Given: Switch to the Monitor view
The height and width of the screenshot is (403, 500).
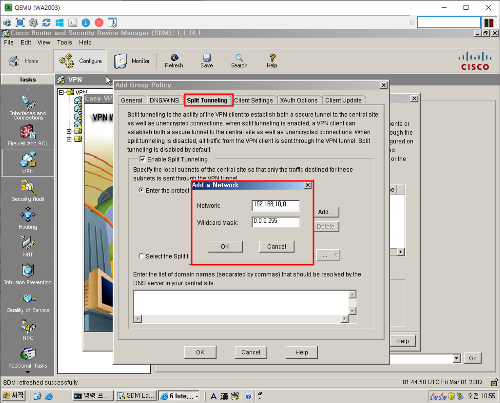Looking at the screenshot, I should point(132,61).
